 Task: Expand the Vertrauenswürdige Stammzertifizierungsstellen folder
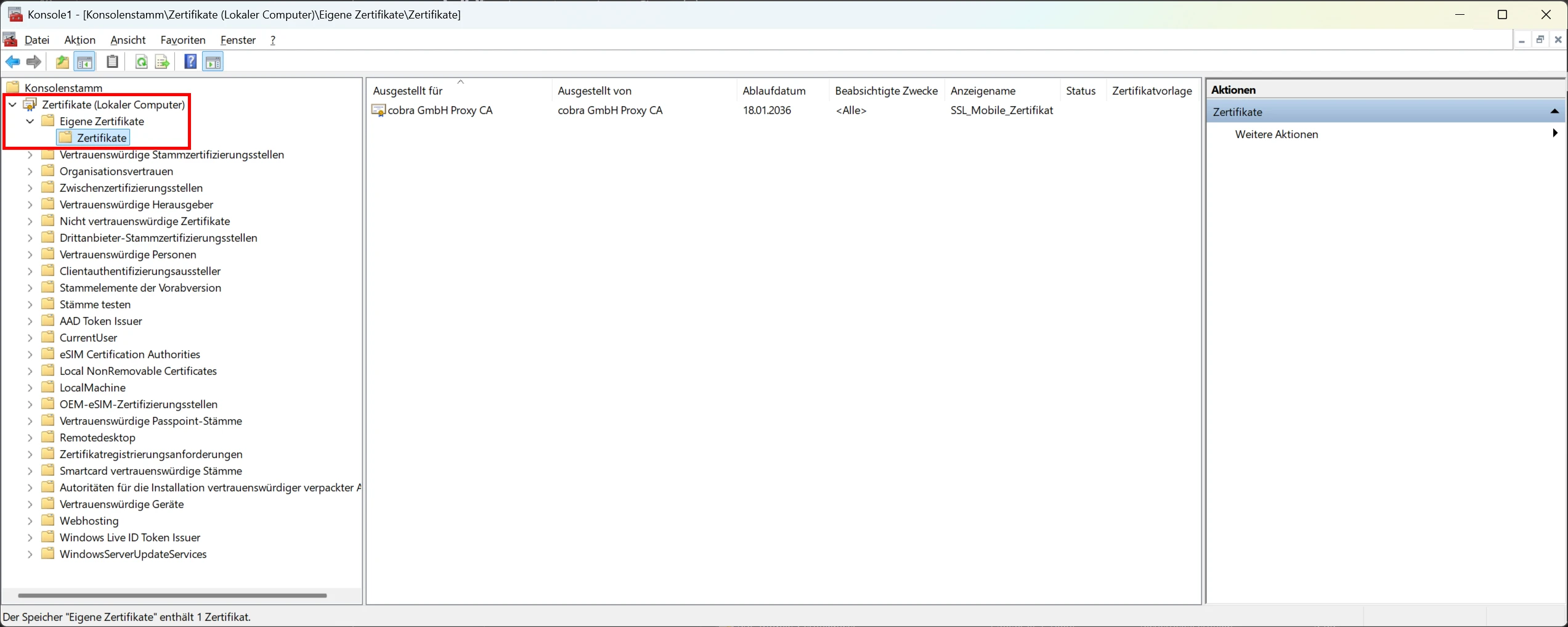coord(30,155)
